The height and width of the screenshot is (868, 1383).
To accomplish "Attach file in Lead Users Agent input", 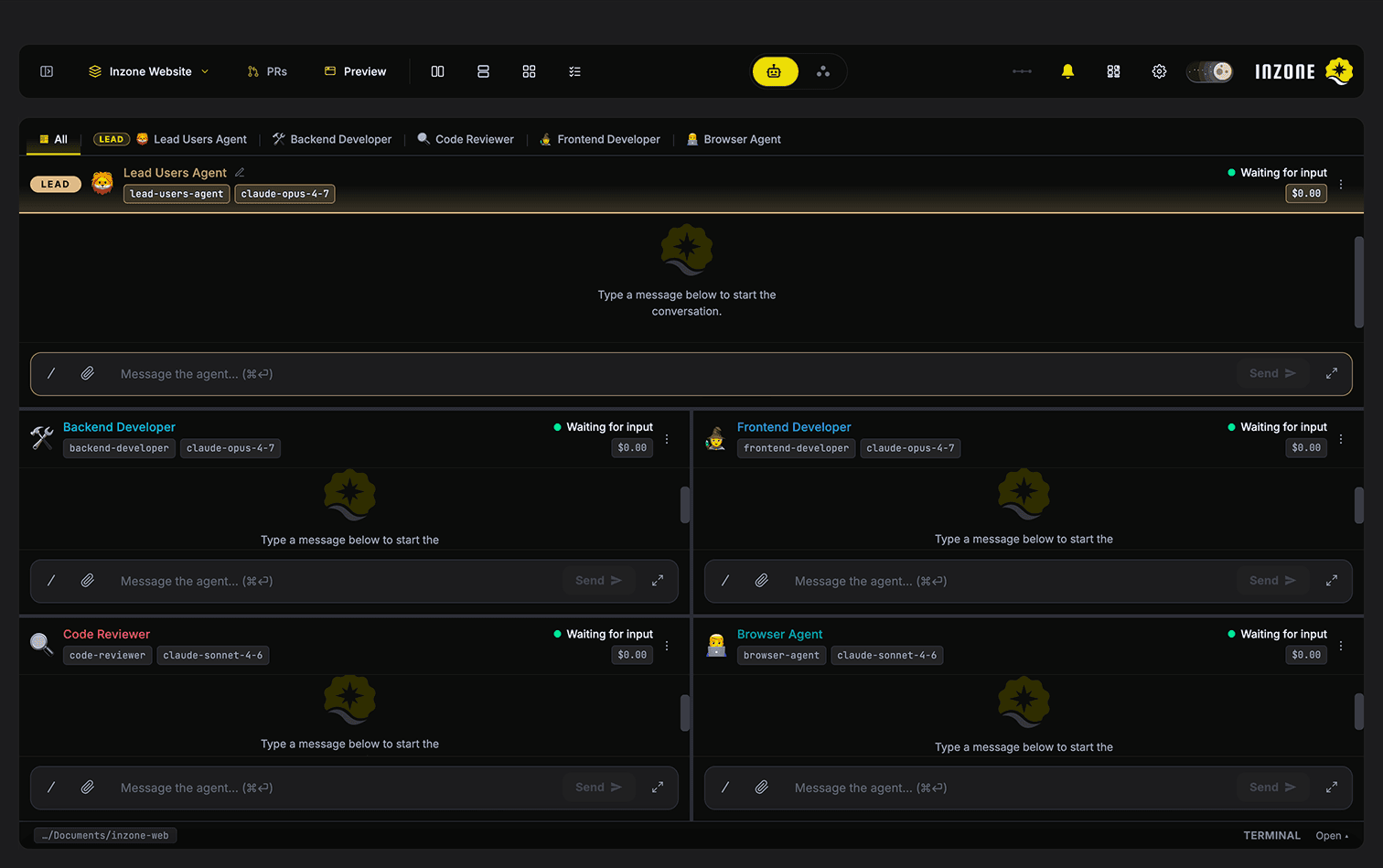I will click(x=88, y=373).
